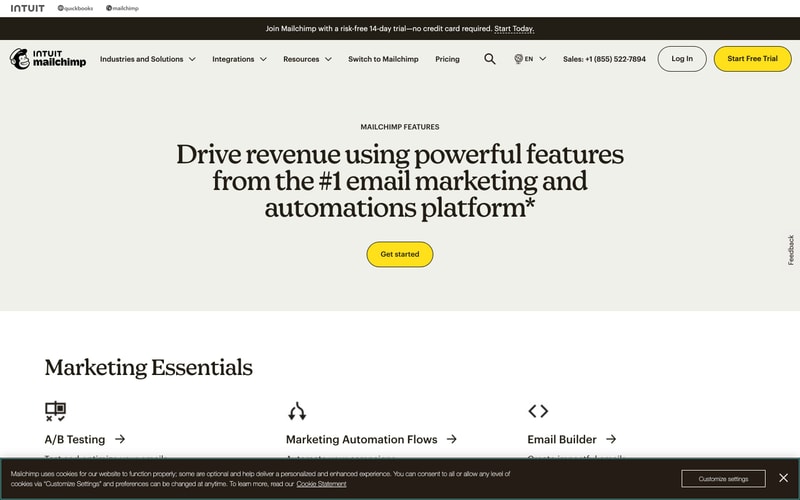Open the Email Builder feature link
The width and height of the screenshot is (800, 500).
(562, 439)
